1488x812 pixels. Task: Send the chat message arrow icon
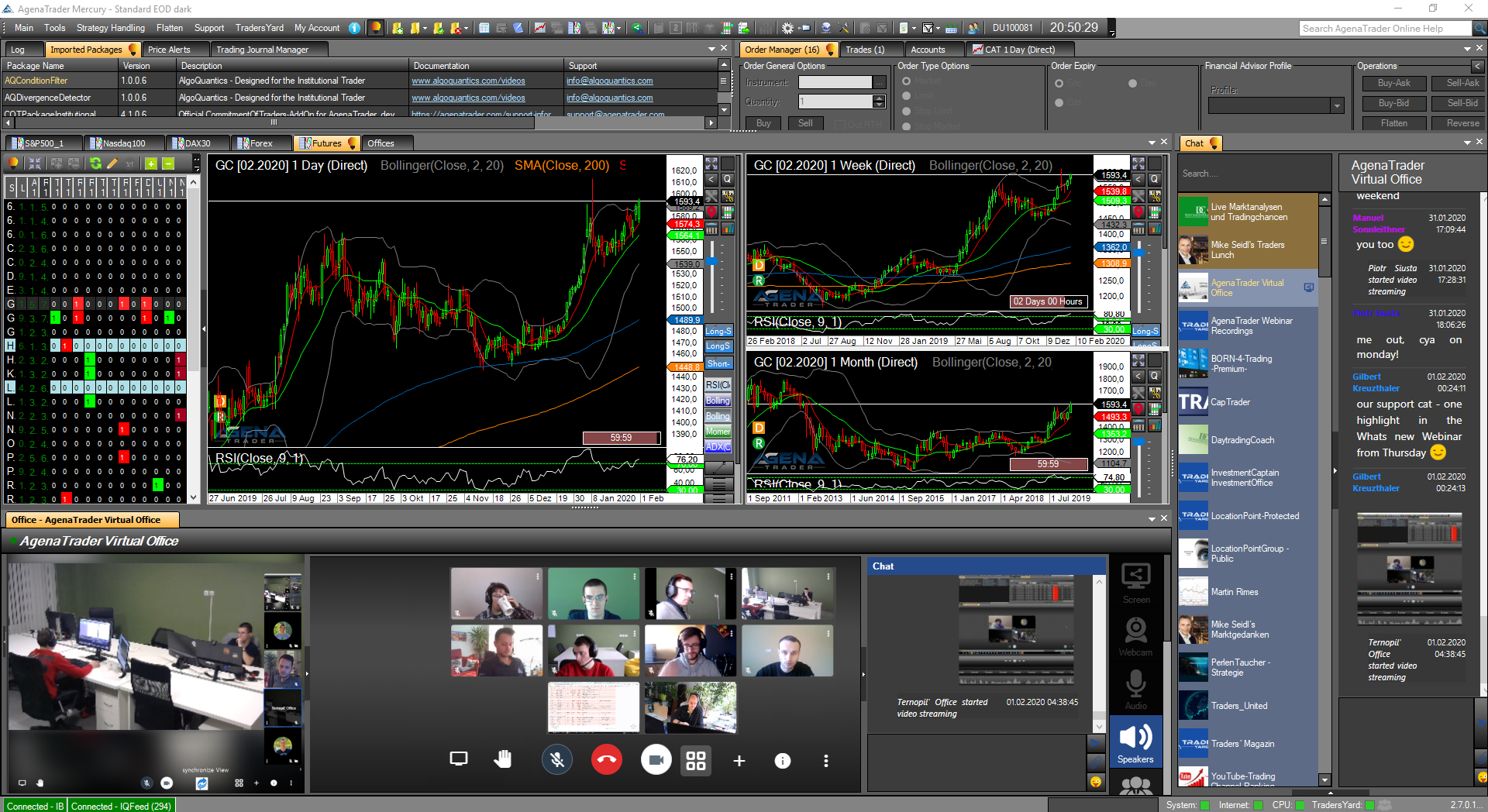coord(1096,742)
